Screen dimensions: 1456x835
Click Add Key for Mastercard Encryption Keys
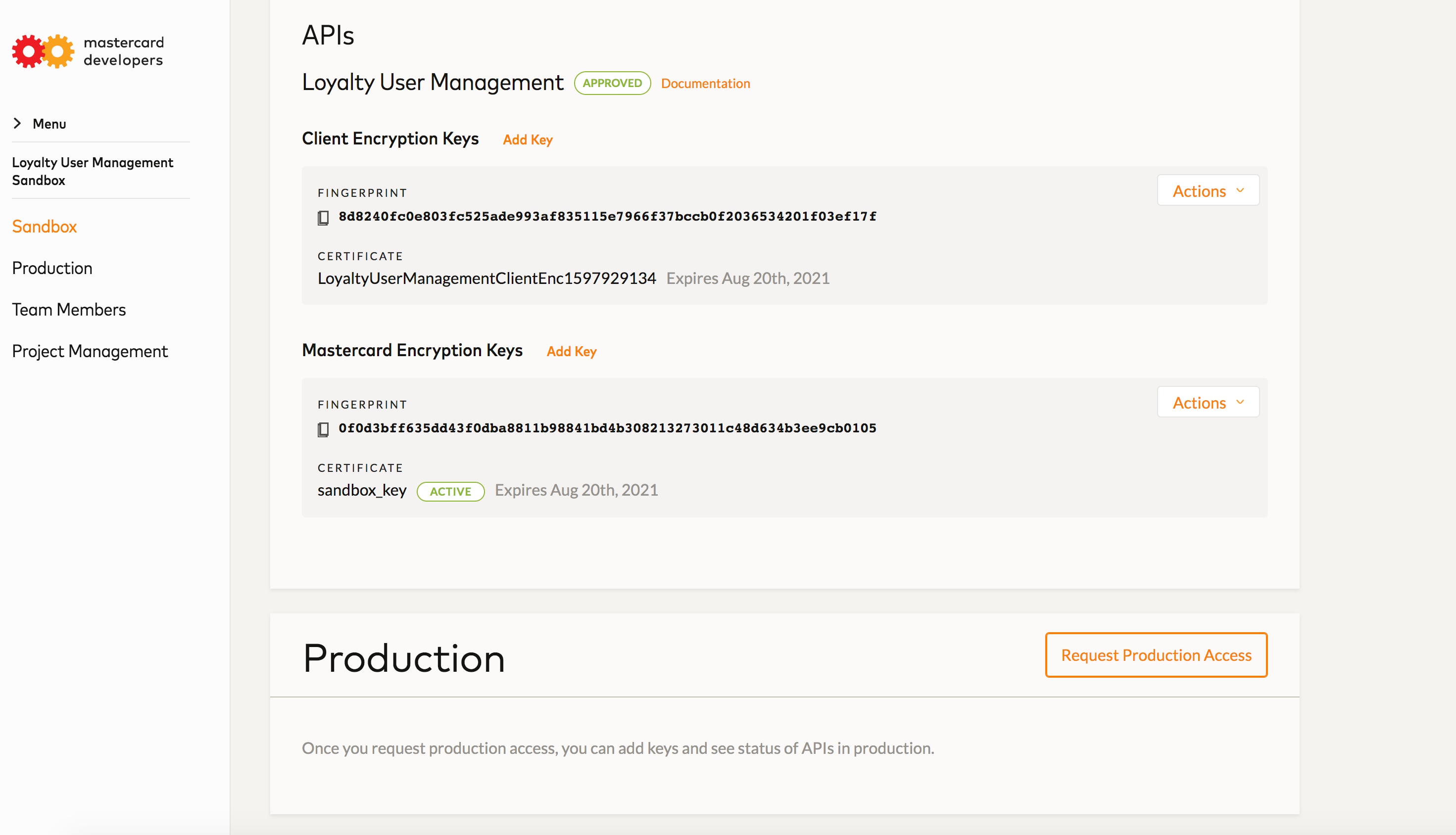point(571,351)
